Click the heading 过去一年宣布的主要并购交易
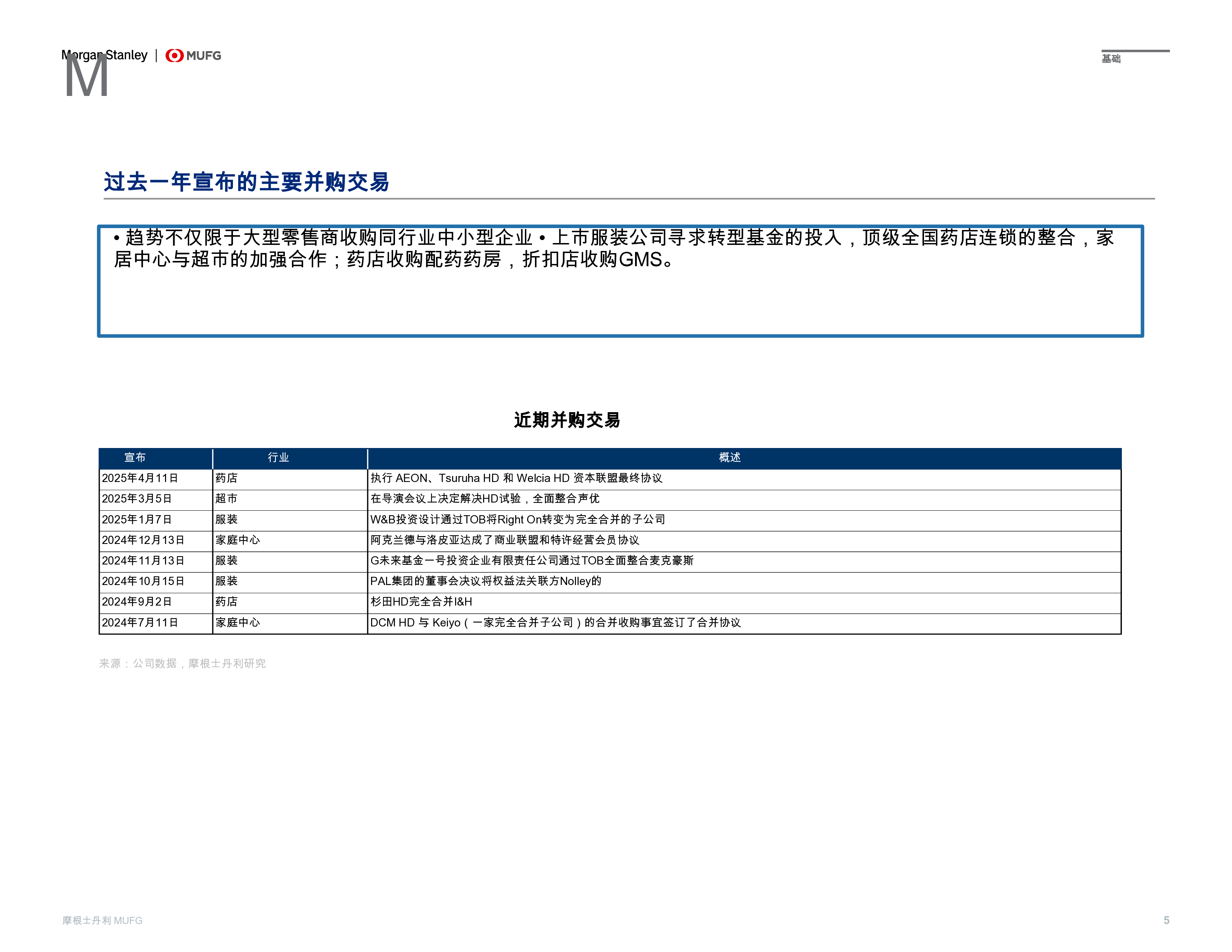 (246, 181)
